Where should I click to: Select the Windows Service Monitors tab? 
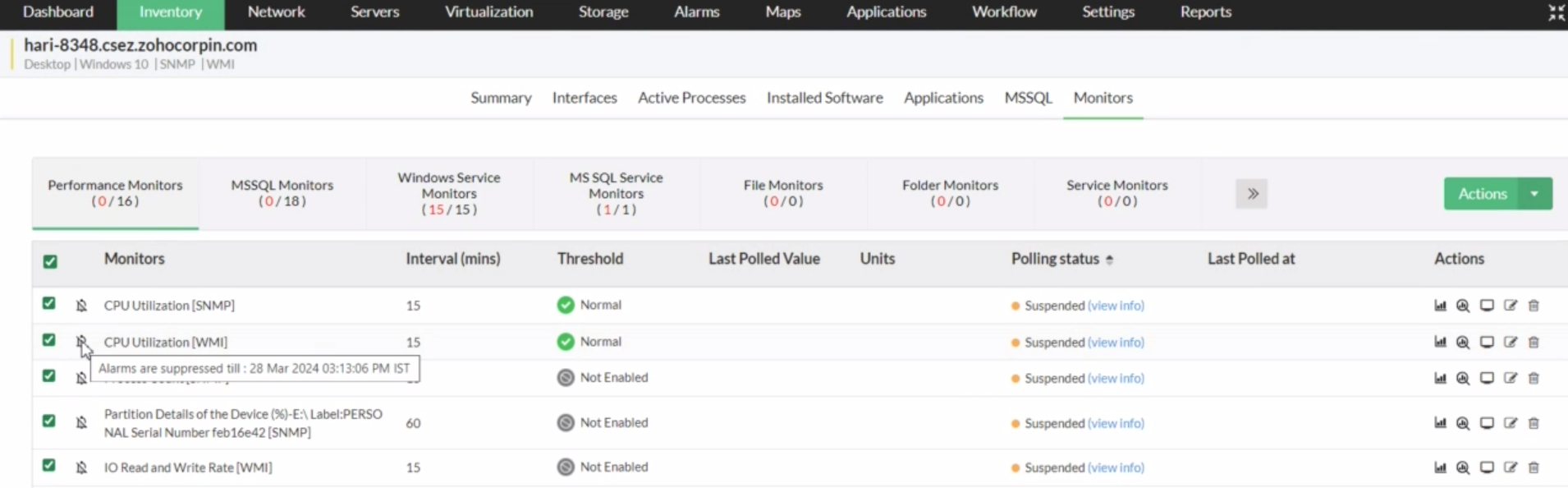449,193
